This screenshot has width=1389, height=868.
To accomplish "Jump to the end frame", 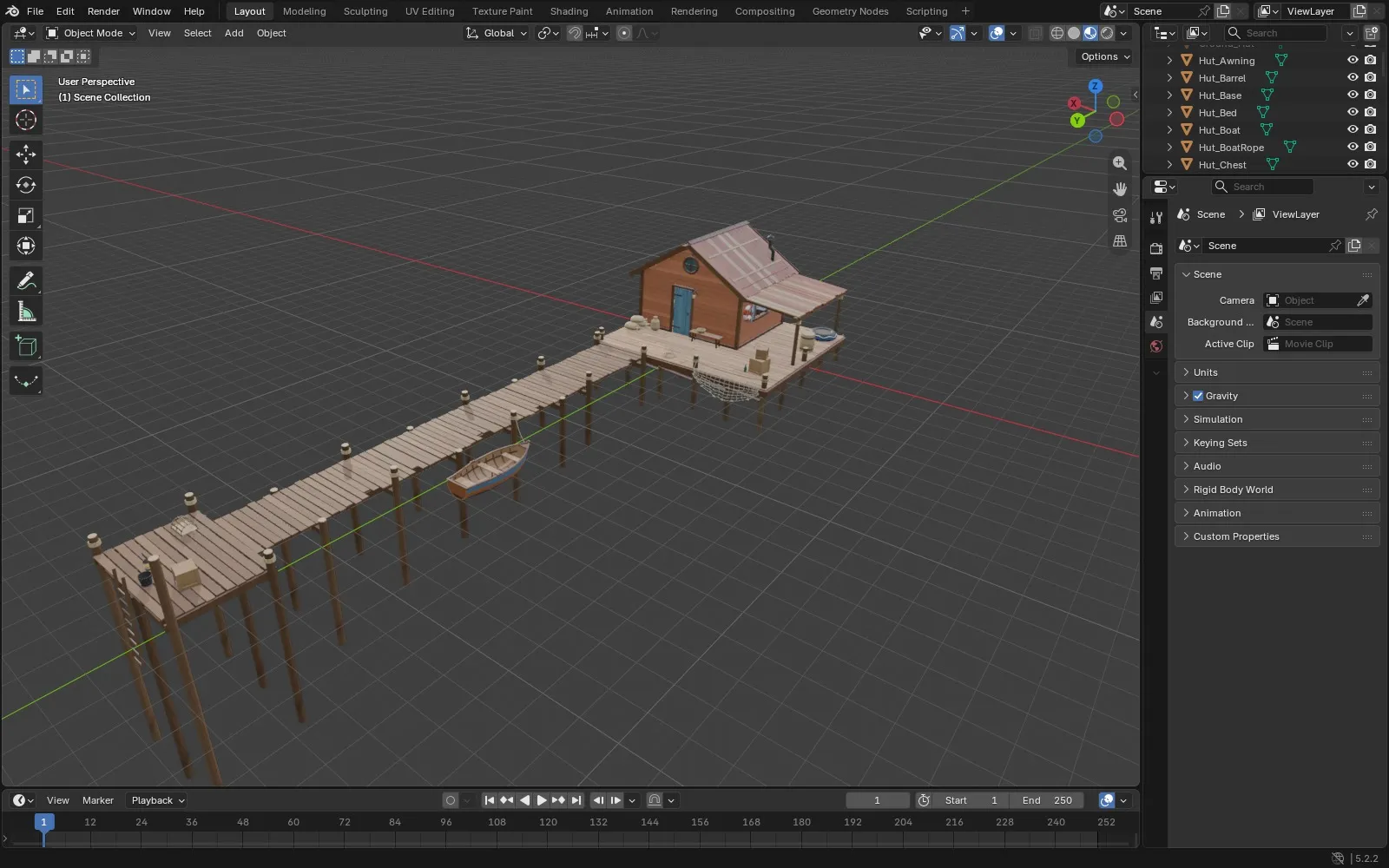I will [x=576, y=800].
